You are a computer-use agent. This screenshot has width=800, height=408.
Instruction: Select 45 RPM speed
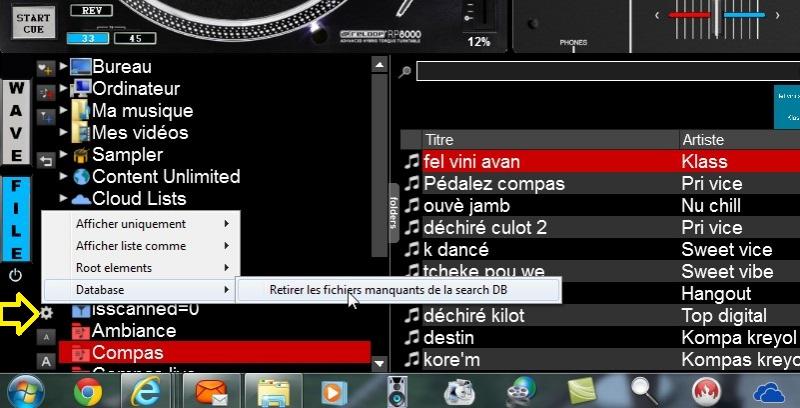[135, 38]
